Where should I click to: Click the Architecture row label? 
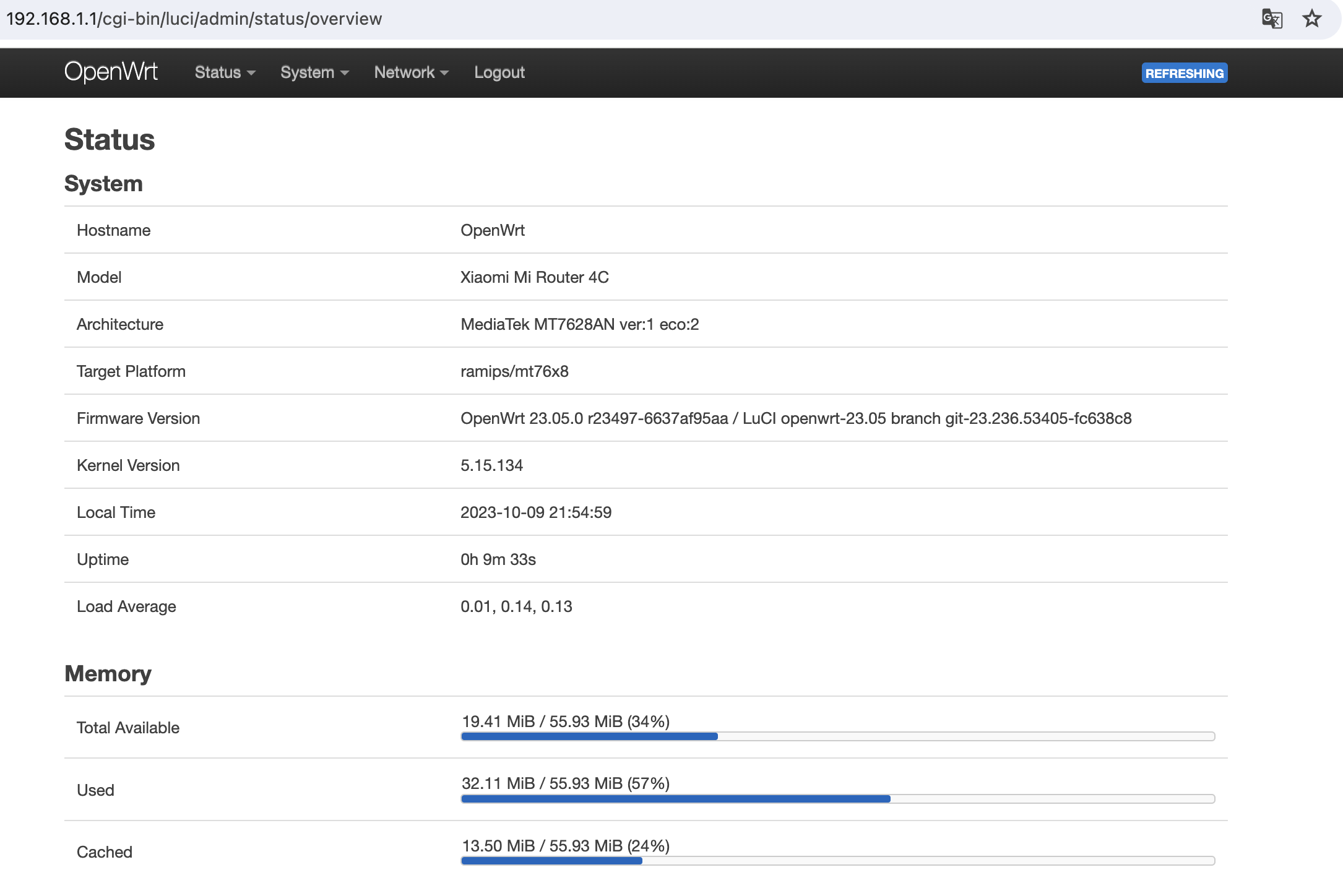(120, 324)
